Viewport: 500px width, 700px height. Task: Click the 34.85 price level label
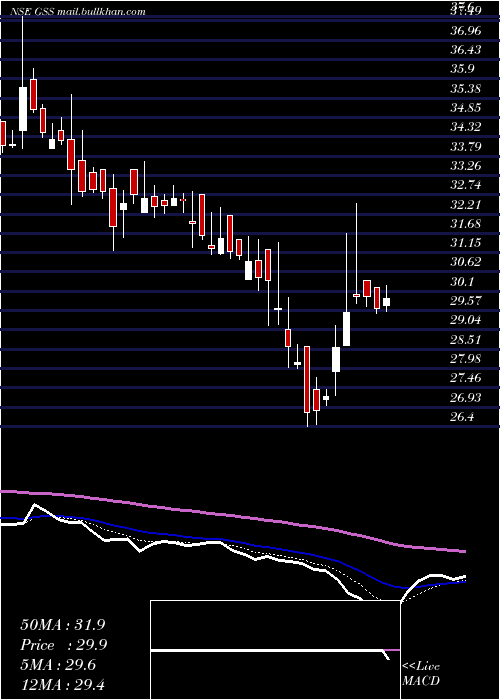point(466,108)
